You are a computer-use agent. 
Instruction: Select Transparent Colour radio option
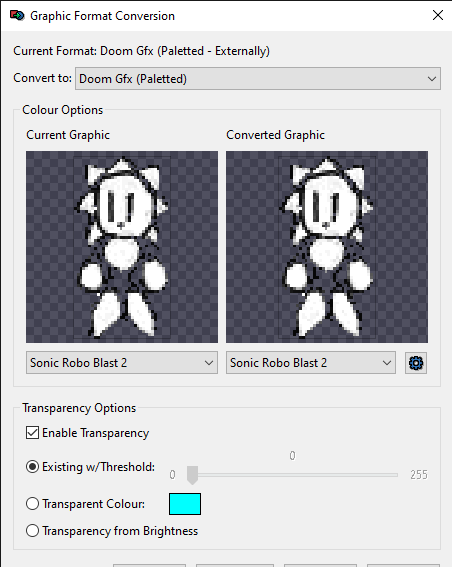pyautogui.click(x=33, y=504)
